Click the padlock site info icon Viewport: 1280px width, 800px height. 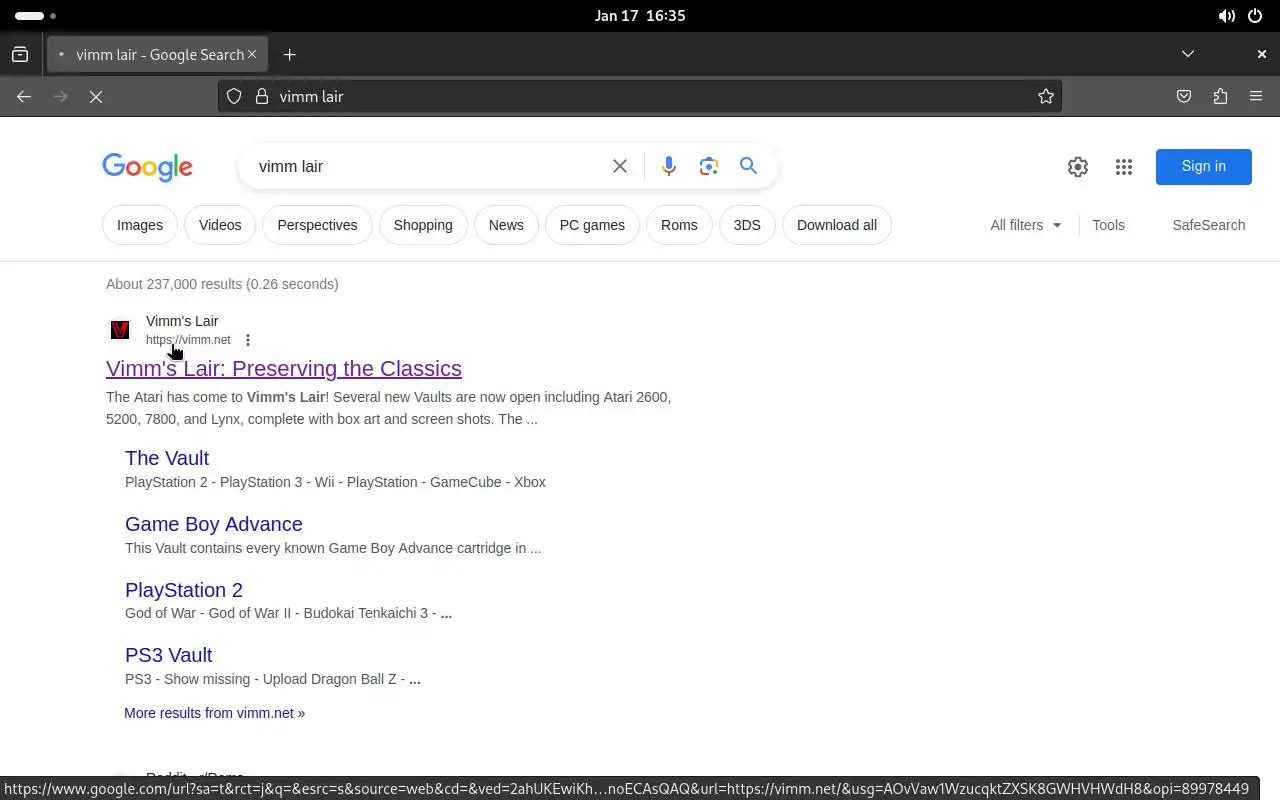tap(262, 96)
